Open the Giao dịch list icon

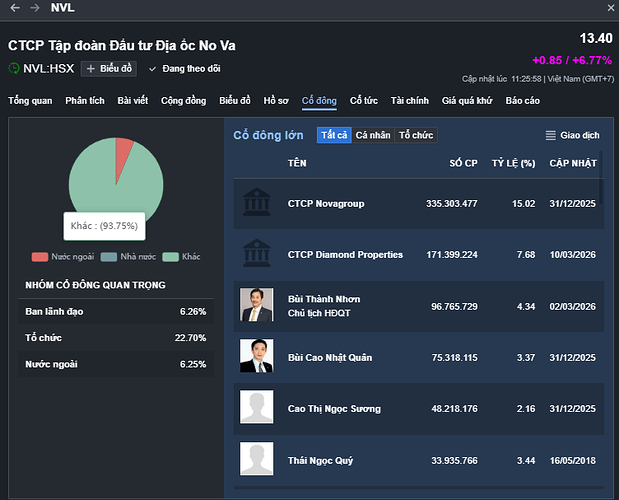(x=551, y=135)
